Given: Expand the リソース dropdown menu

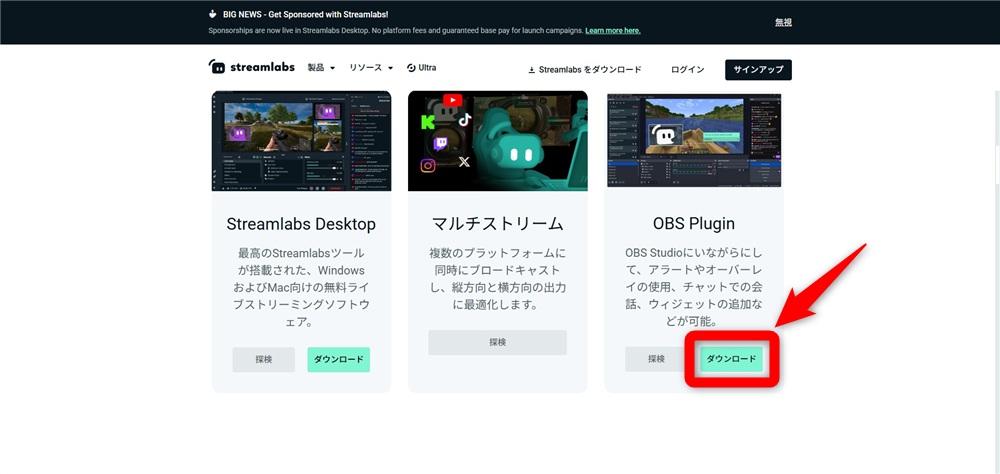Looking at the screenshot, I should point(371,68).
